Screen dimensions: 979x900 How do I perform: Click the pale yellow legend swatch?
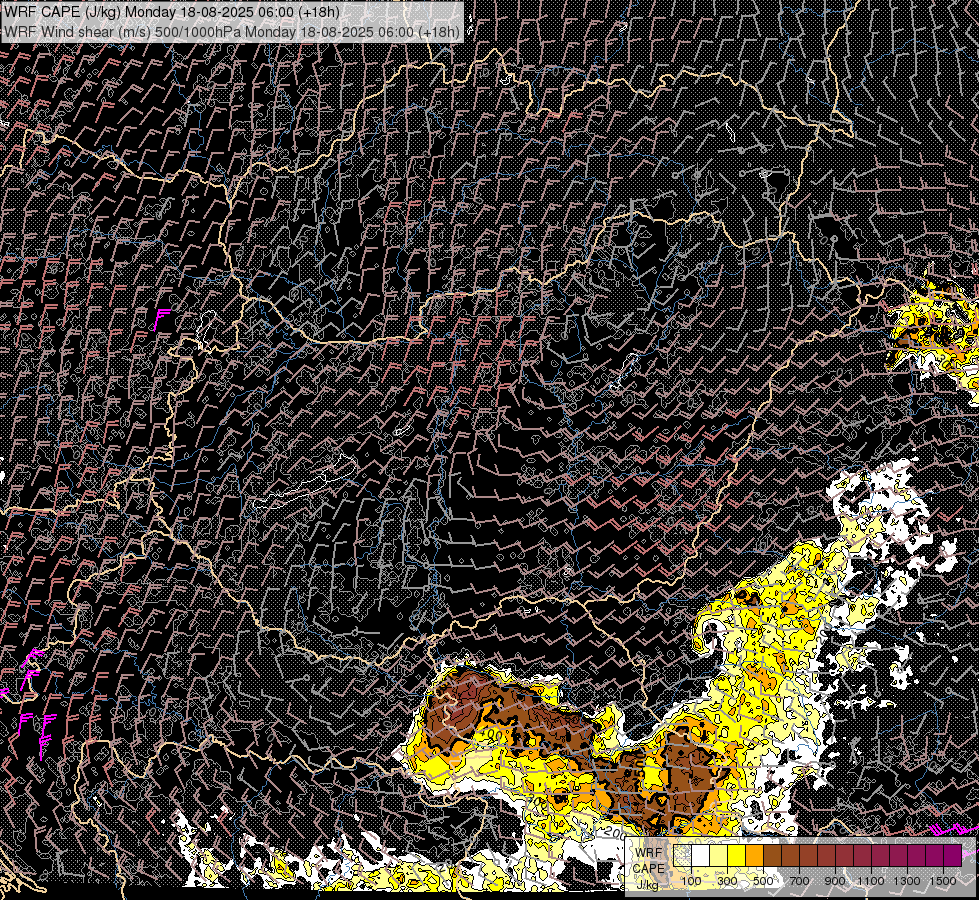[x=719, y=855]
